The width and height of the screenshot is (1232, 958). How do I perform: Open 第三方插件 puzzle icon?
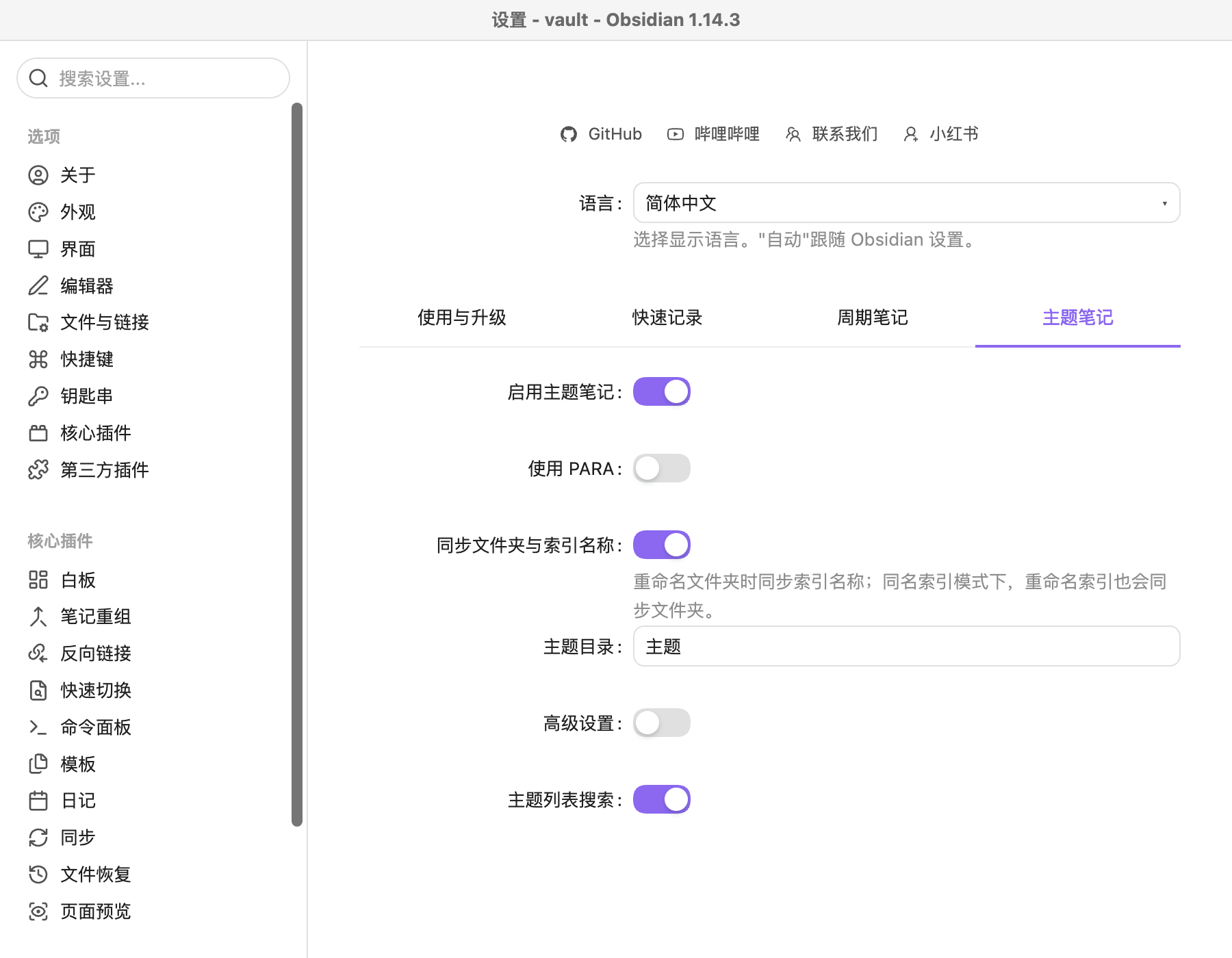[38, 470]
